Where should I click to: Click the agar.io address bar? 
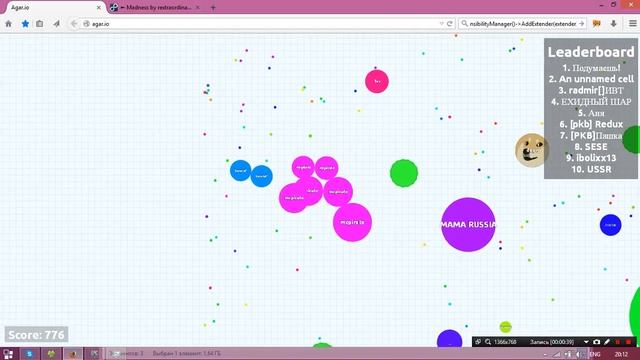[x=261, y=24]
